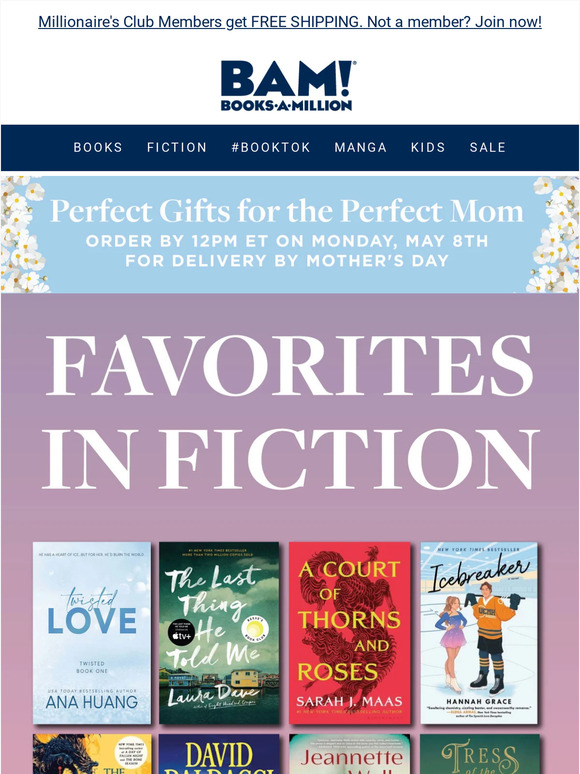Click the BAM! Books-A-Million logo
580x774 pixels.
coord(286,85)
